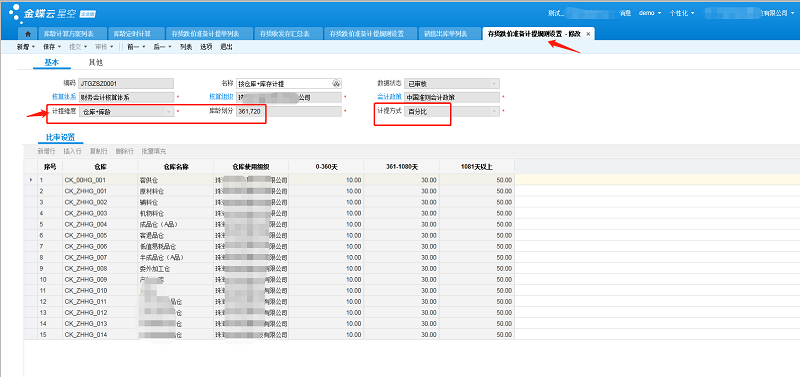The height and width of the screenshot is (377, 800).
Task: Select the CK_ZHHG_004 warehouse cell
Action: click(100, 224)
